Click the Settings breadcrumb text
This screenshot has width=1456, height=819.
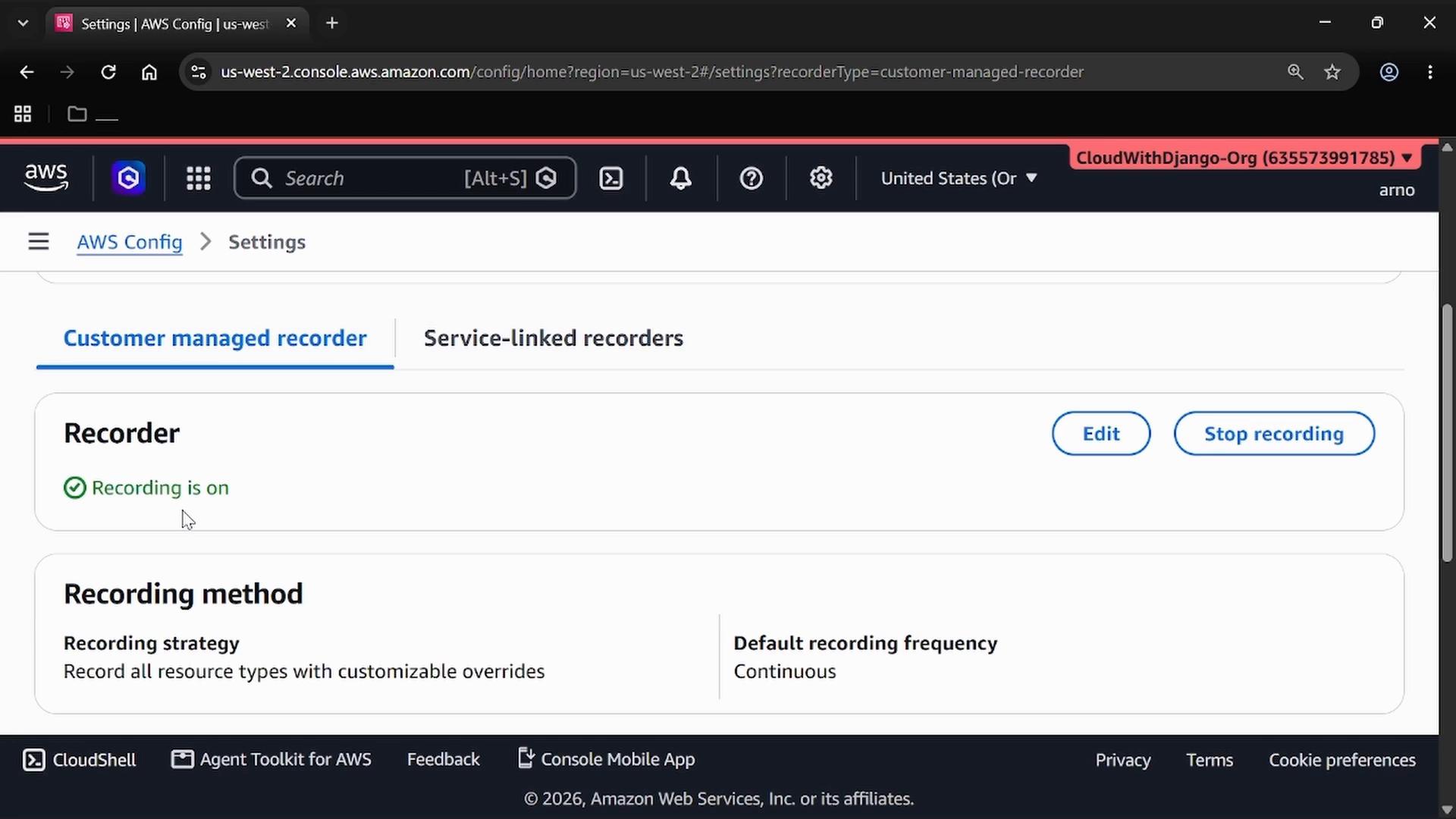[267, 242]
